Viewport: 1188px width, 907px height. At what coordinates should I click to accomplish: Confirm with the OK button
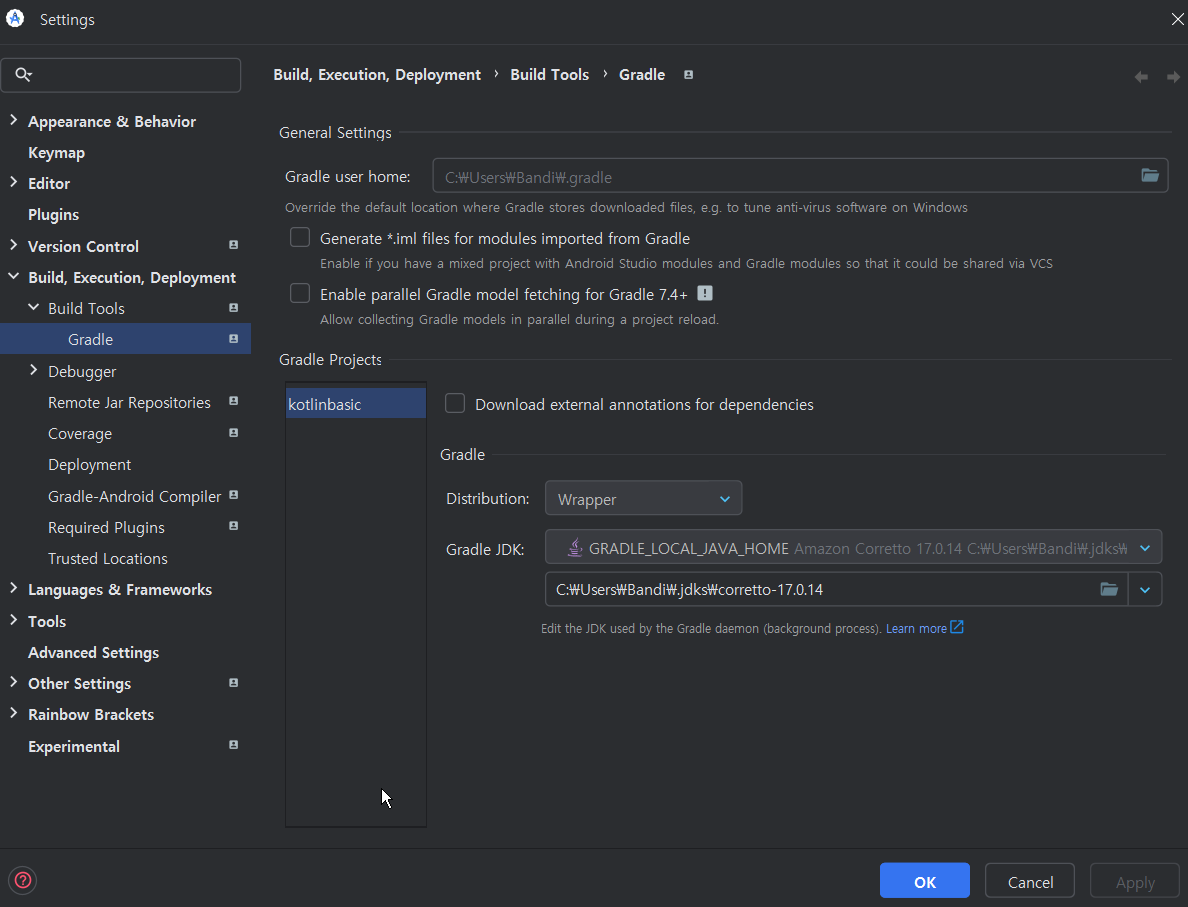(924, 881)
